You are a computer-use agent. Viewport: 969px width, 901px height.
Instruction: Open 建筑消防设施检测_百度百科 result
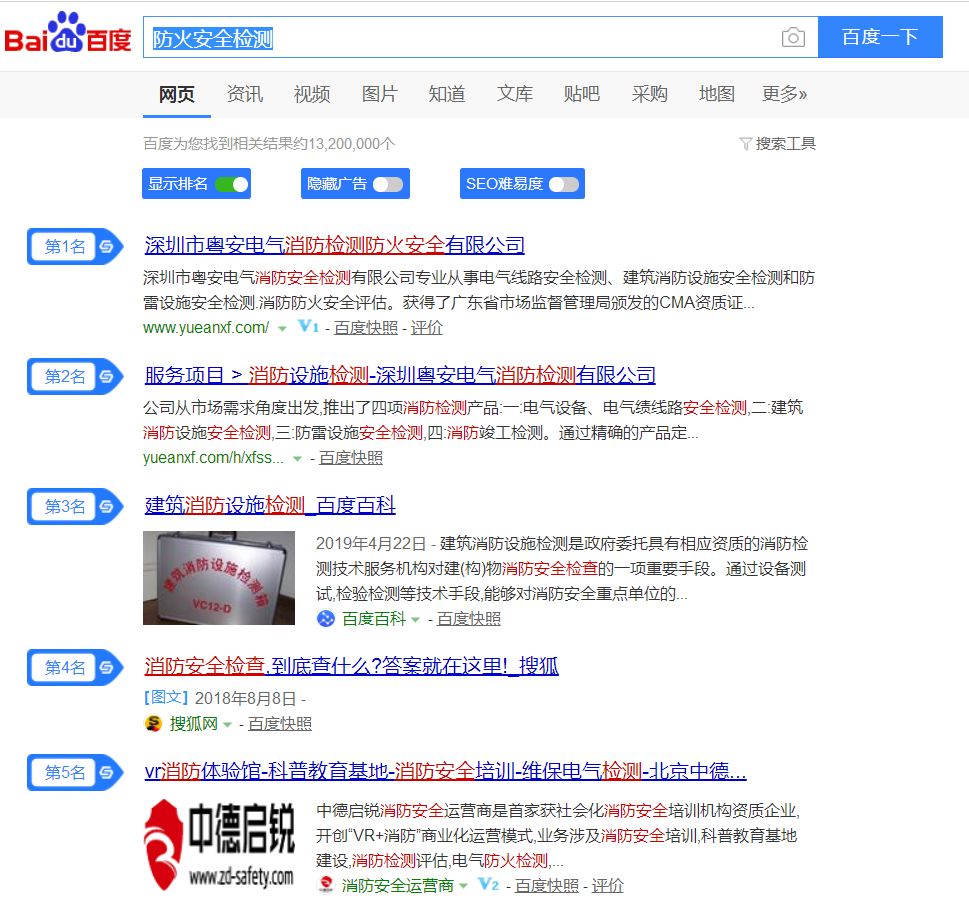[x=270, y=505]
